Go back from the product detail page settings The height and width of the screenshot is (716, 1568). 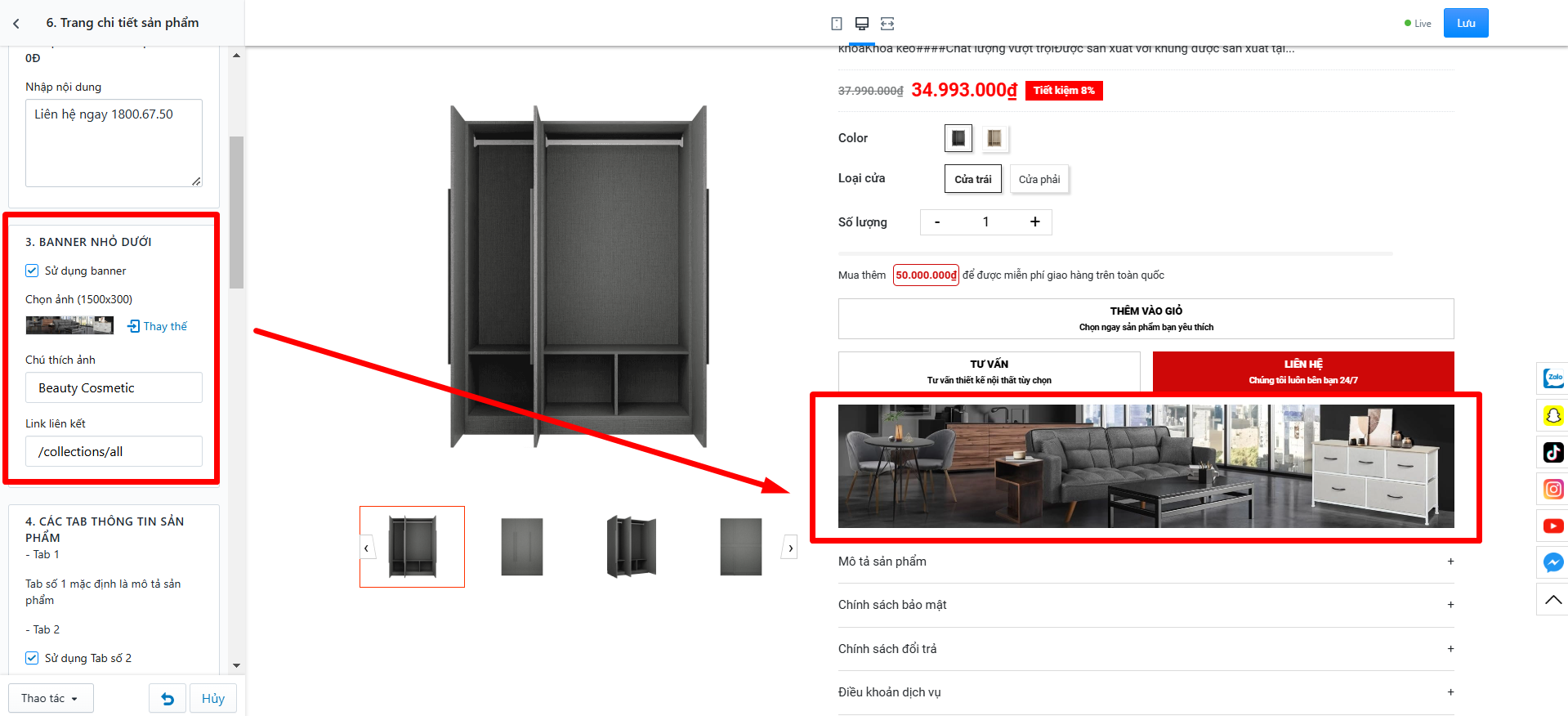[x=16, y=23]
